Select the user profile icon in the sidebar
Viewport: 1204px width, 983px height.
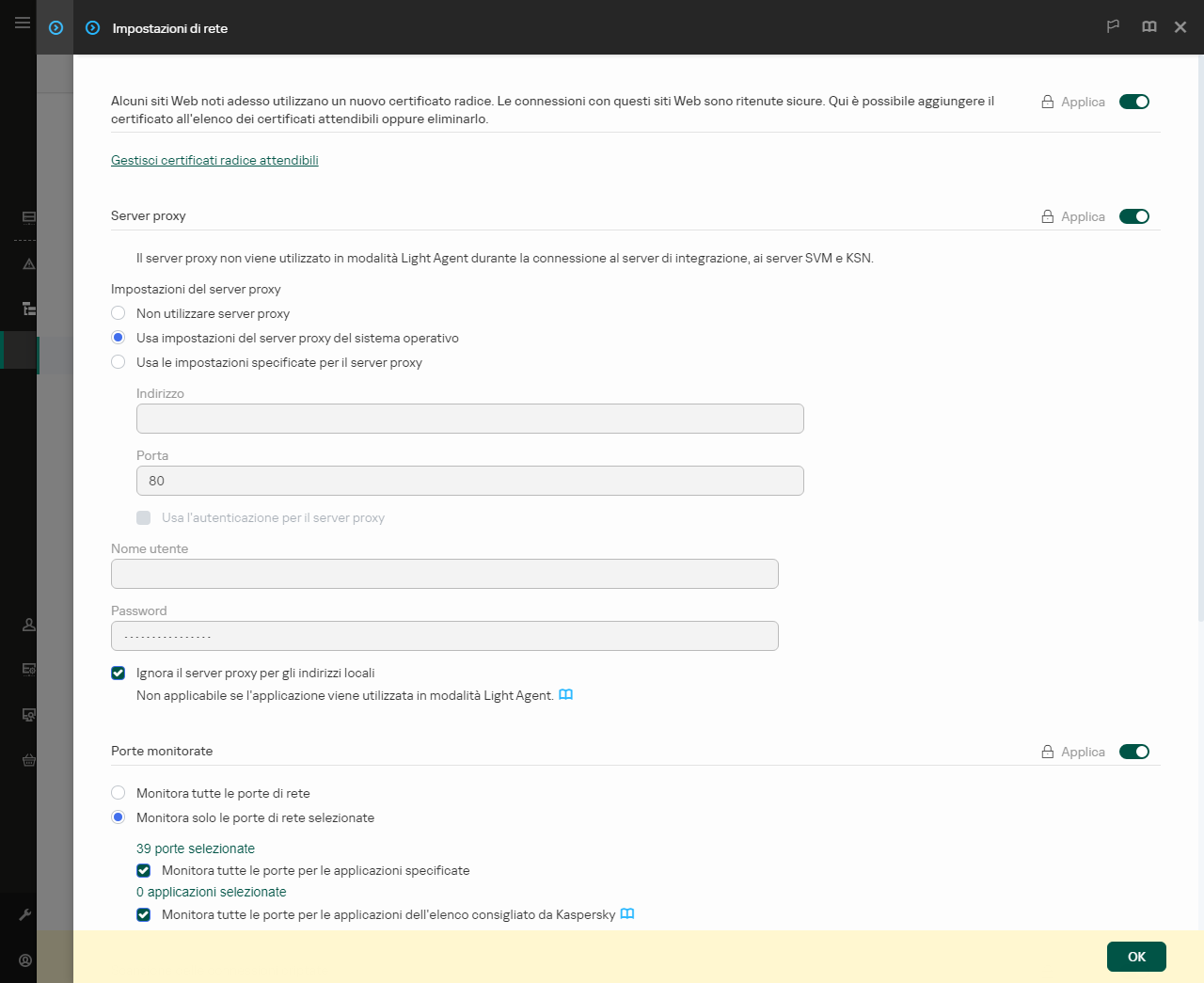[27, 625]
